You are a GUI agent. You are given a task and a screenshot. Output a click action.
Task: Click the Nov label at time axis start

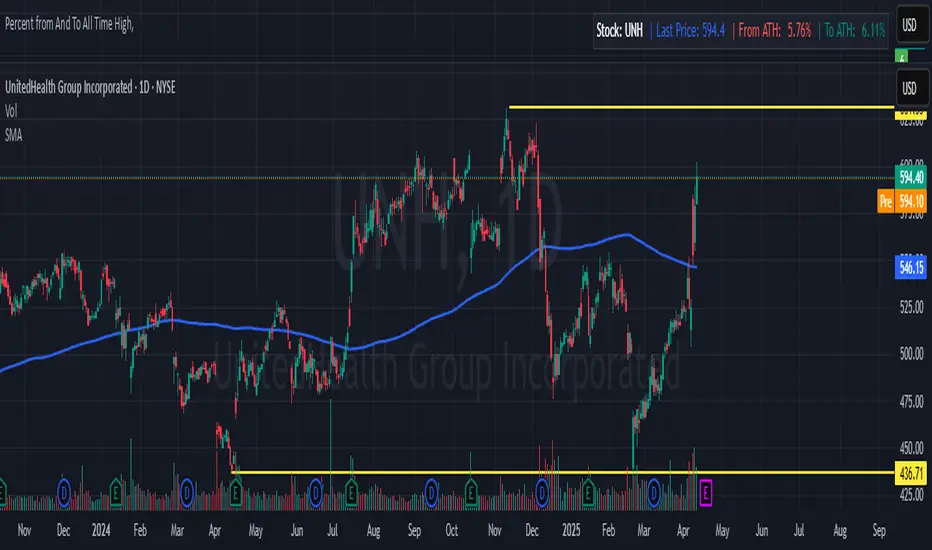click(24, 530)
